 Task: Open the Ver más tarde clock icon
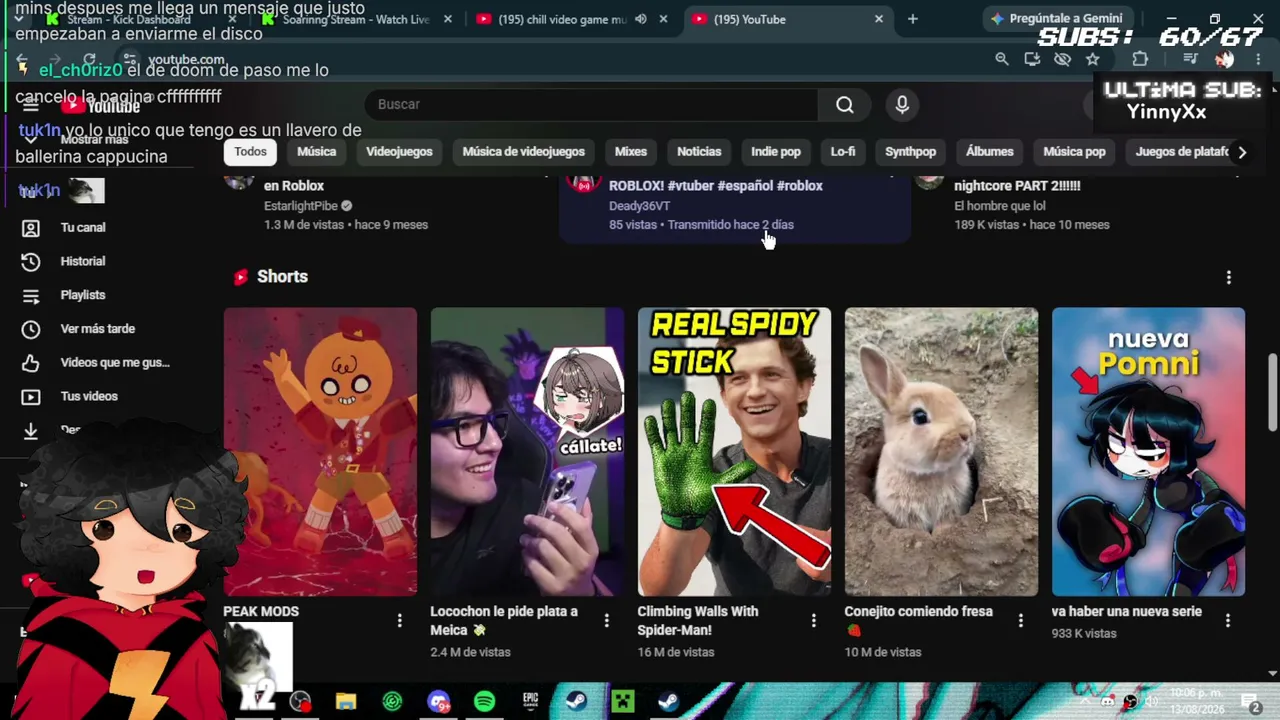[31, 329]
